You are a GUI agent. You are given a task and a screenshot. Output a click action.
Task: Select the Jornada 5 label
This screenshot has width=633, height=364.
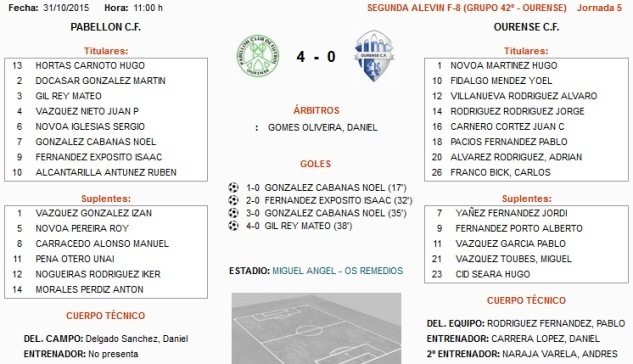pyautogui.click(x=599, y=8)
